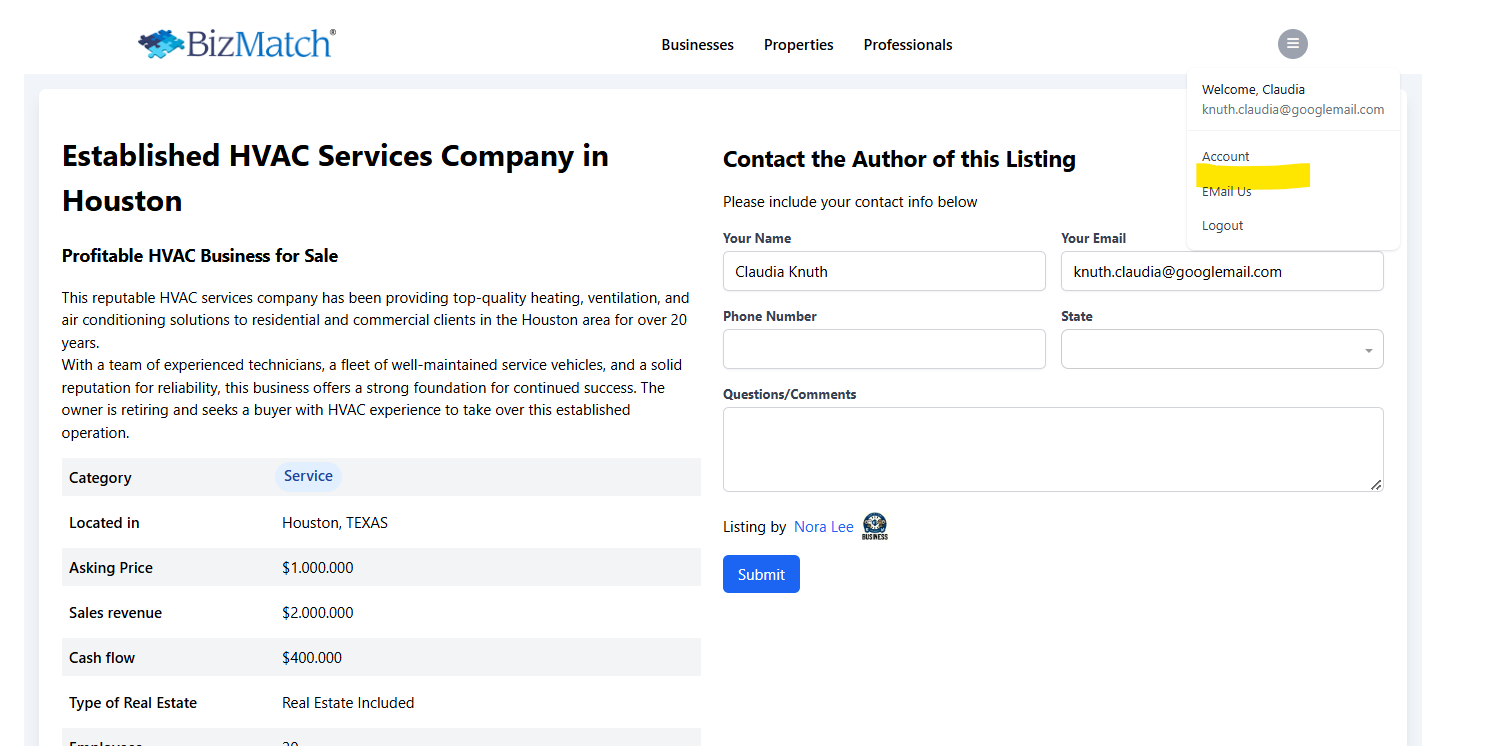Viewport: 1497px width, 746px height.
Task: Open the Professionals navigation item
Action: pos(907,45)
